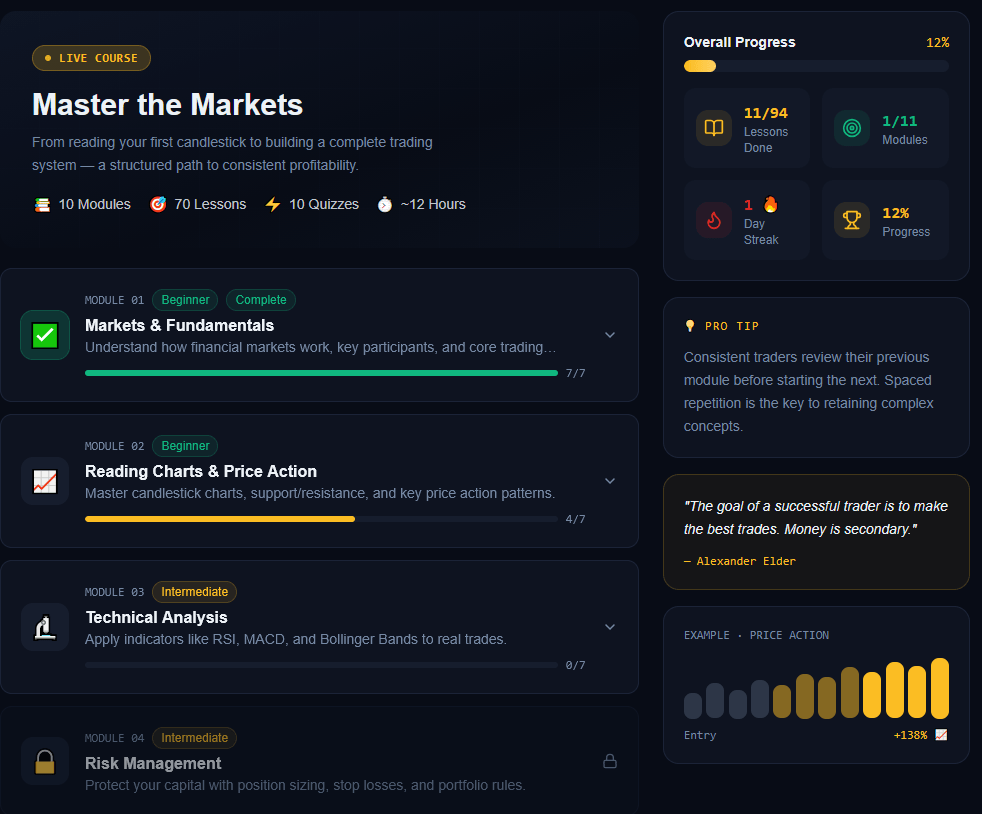Click the green checkmark icon for Module 01

coord(45,335)
